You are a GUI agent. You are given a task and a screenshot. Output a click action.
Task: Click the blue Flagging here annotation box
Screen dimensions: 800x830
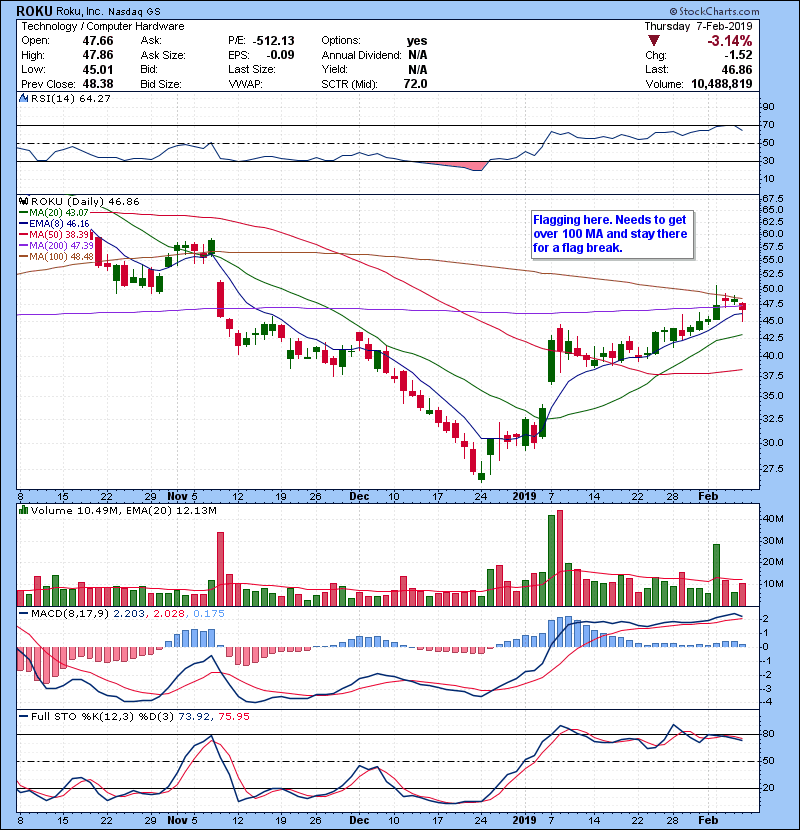pos(612,234)
